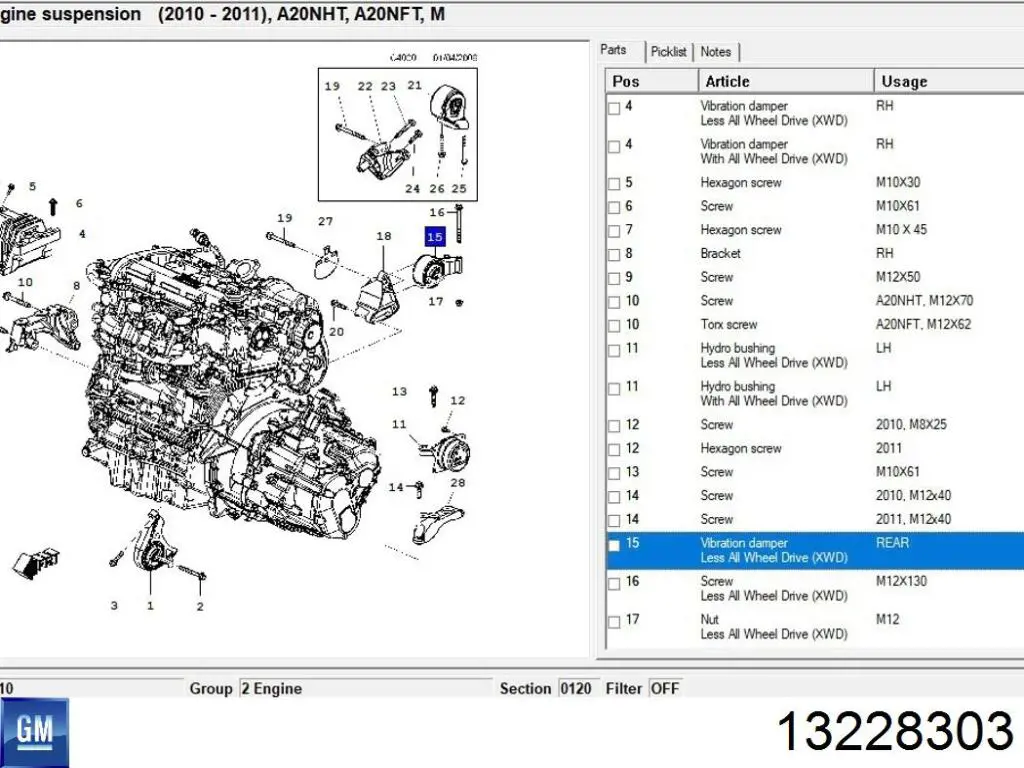Viewport: 1024px width, 768px height.
Task: Click the GM logo icon
Action: click(x=35, y=733)
